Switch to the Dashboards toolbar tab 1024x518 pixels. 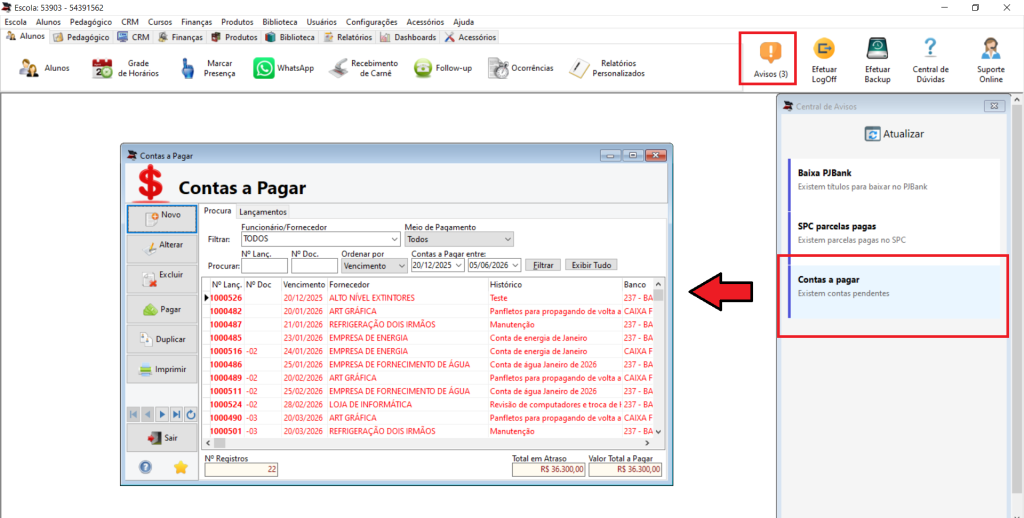point(408,37)
